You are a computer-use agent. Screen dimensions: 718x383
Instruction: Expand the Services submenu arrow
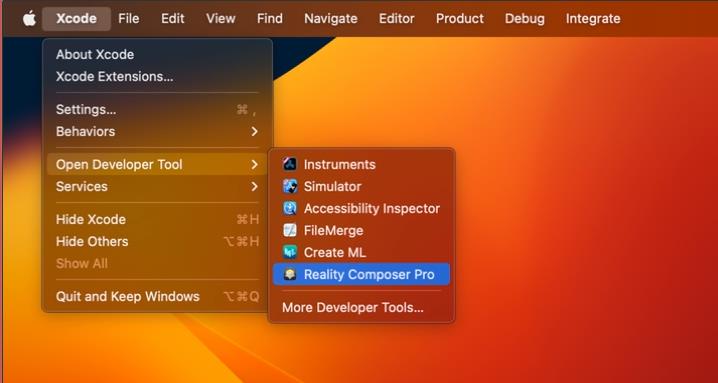pos(255,186)
